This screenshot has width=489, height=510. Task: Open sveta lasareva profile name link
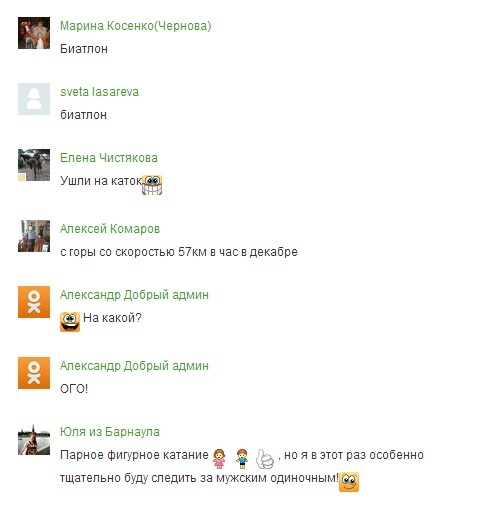click(99, 92)
